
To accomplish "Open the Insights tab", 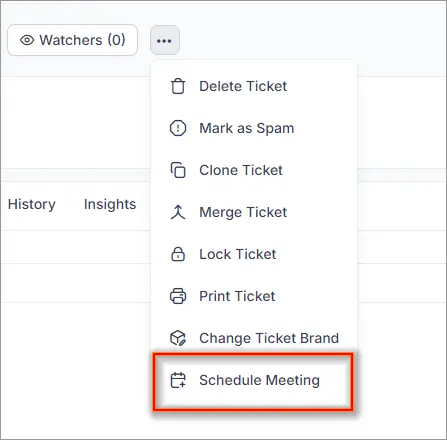I will click(x=110, y=204).
